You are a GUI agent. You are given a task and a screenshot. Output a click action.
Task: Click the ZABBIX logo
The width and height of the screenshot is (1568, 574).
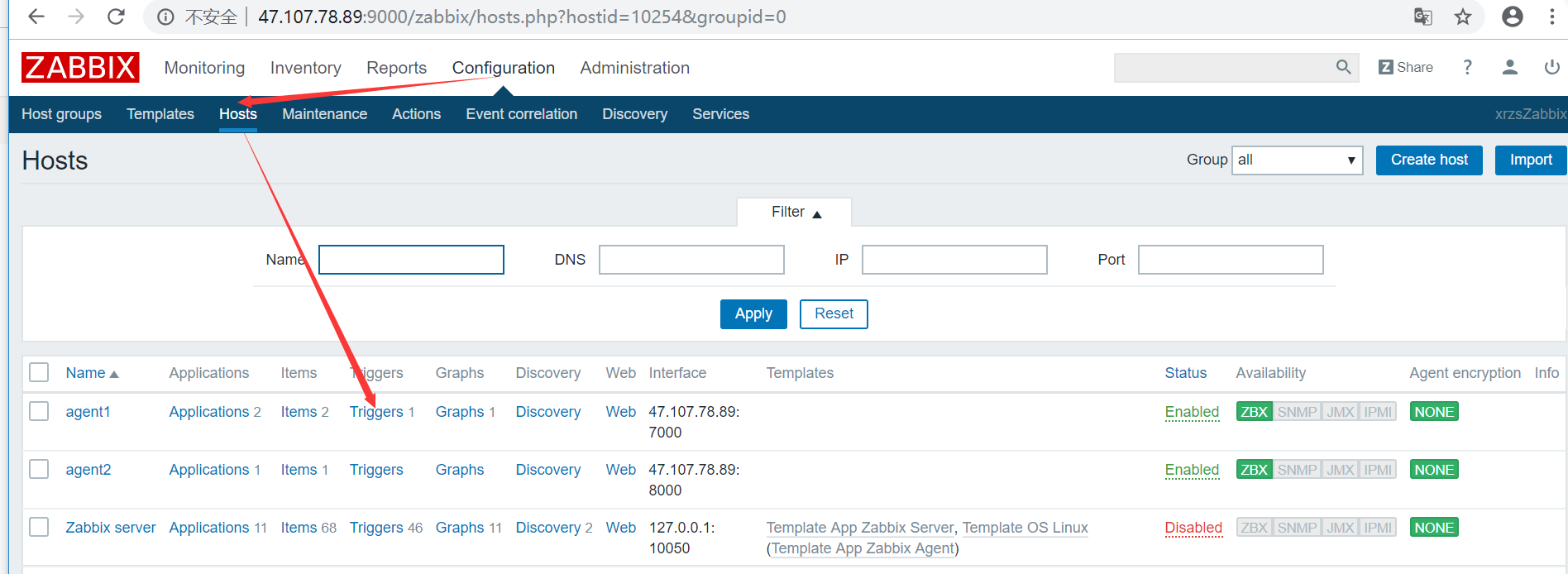80,67
